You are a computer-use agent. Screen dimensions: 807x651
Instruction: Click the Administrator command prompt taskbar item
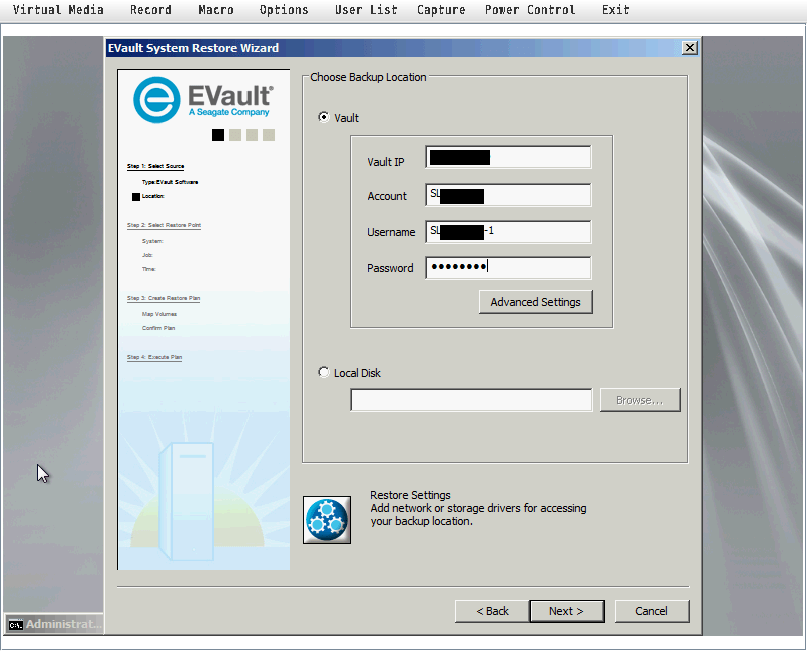[x=54, y=624]
